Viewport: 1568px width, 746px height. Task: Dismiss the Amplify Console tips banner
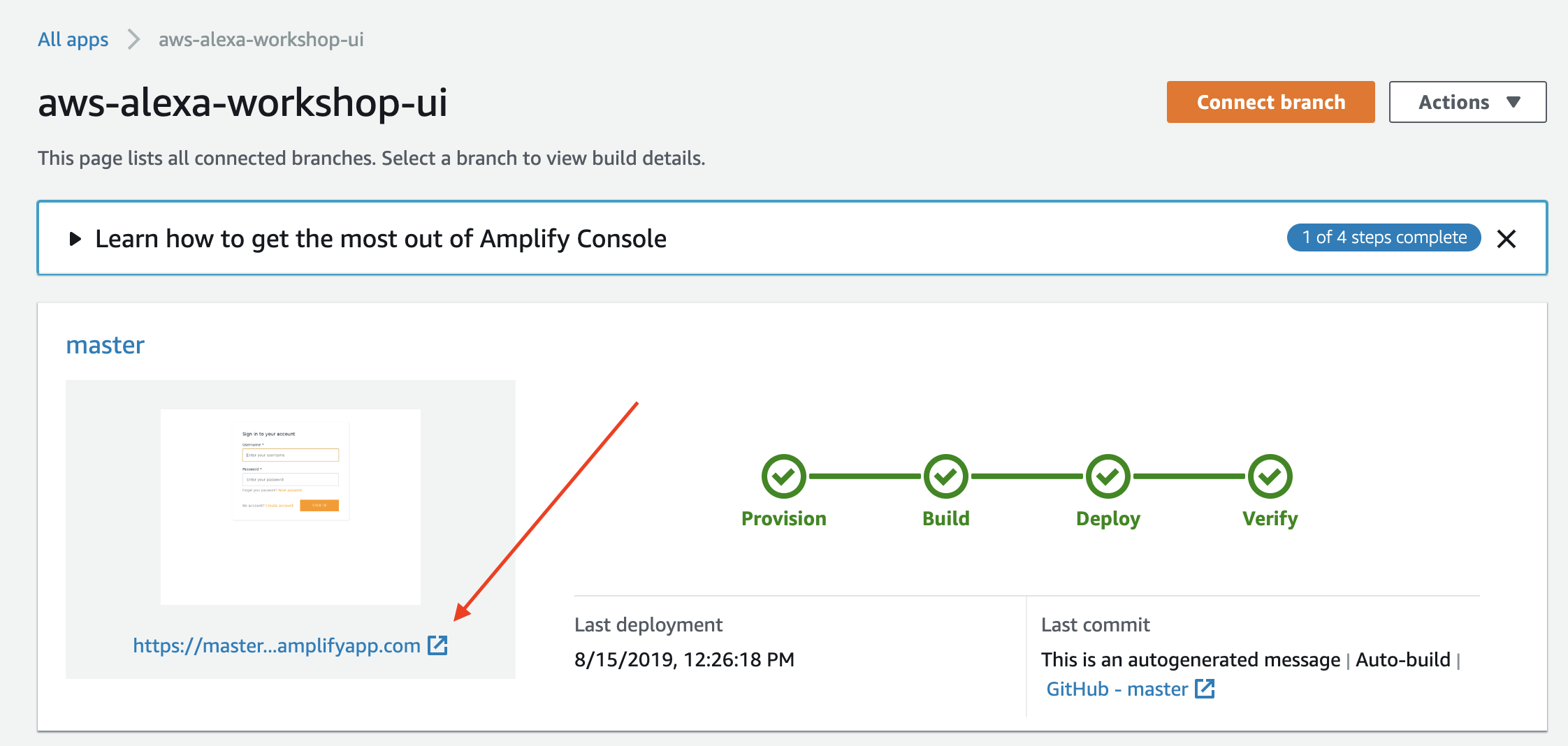point(1507,239)
